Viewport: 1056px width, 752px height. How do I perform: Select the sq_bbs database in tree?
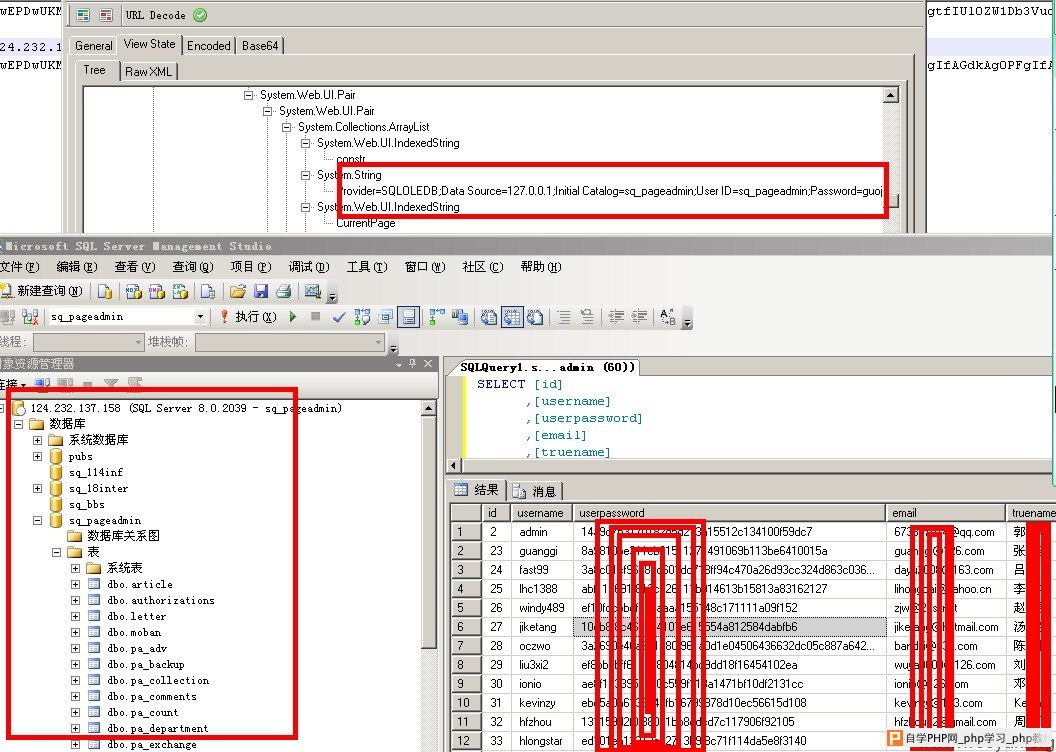86,505
